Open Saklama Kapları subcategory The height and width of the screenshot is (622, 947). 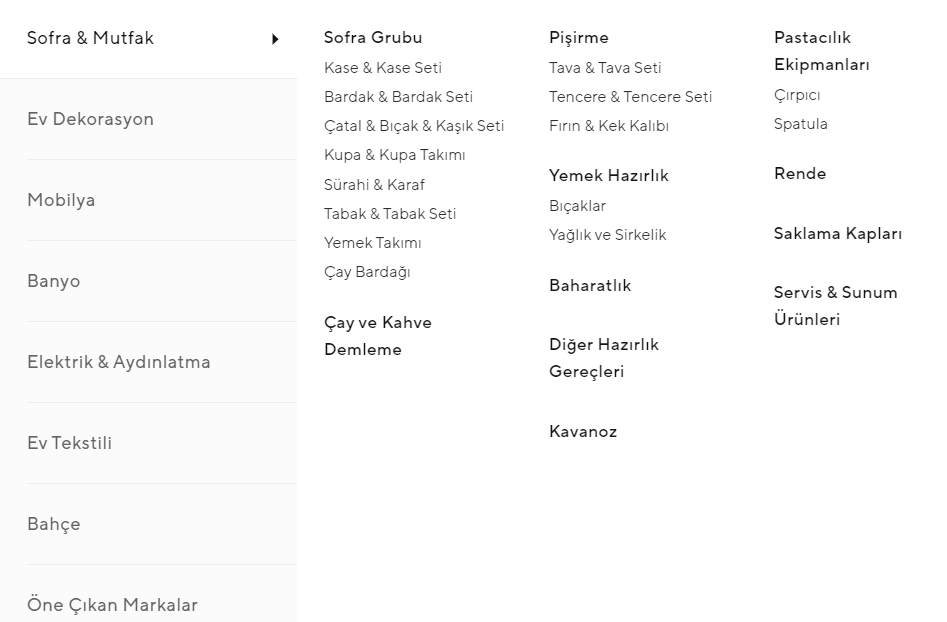click(x=837, y=234)
